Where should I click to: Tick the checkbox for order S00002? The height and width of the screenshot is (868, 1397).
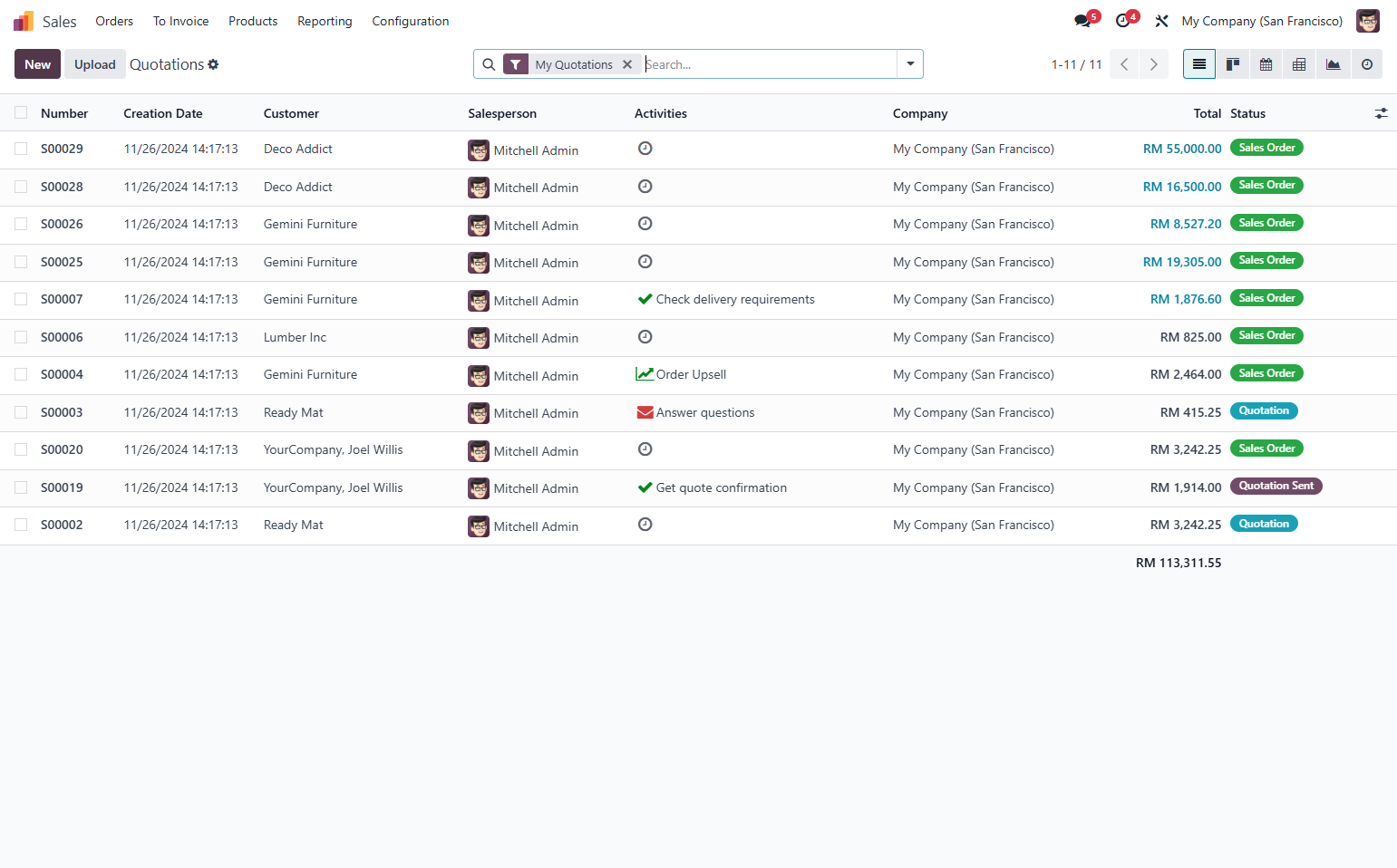(21, 525)
